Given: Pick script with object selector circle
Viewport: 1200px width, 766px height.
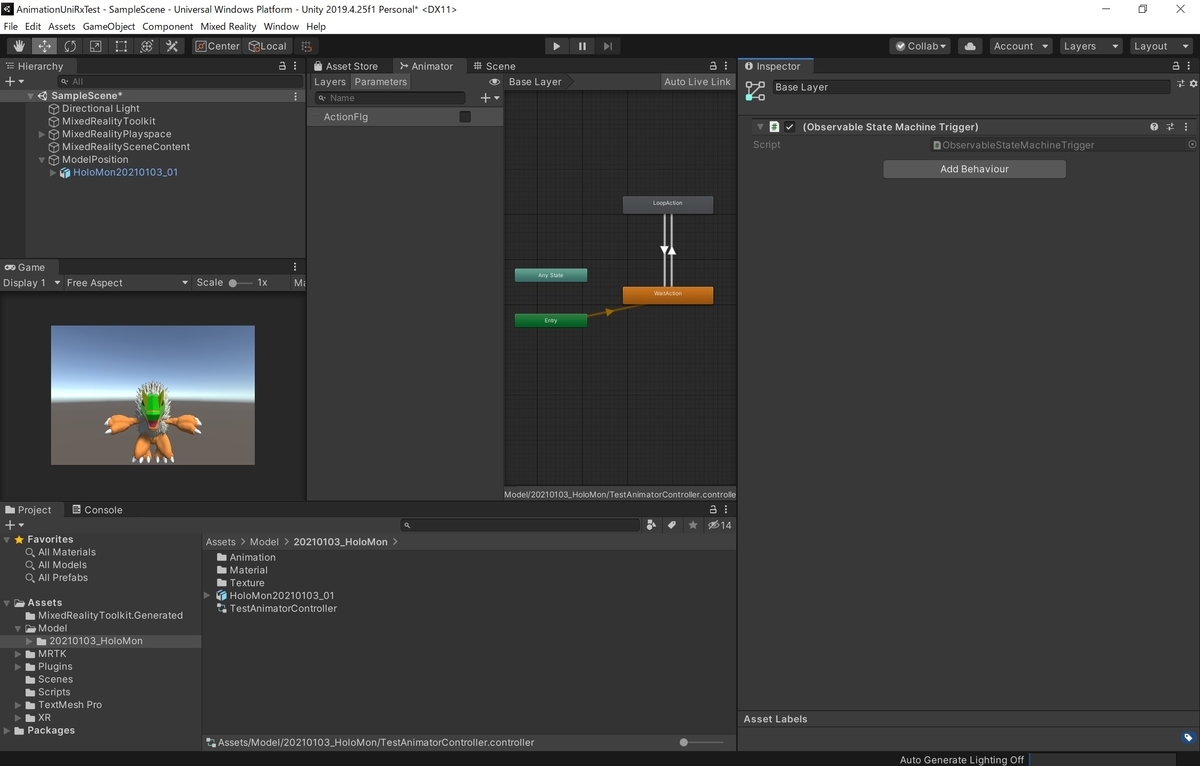Looking at the screenshot, I should [1192, 145].
